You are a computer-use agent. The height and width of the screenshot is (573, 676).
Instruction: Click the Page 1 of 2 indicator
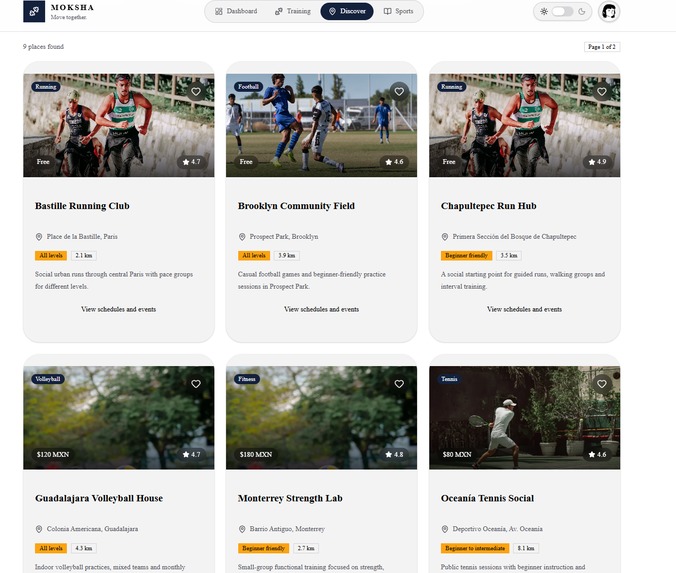602,47
